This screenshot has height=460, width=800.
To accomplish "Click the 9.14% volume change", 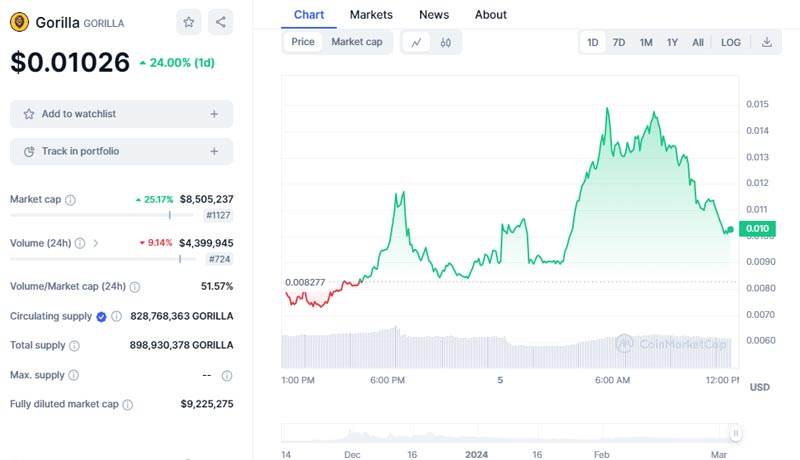I will tap(156, 243).
